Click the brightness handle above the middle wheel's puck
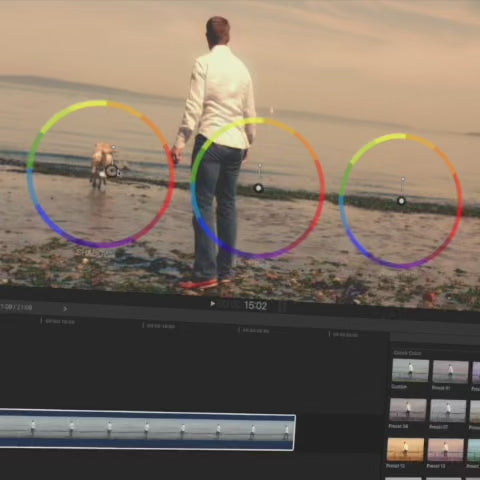This screenshot has height=480, width=480. tap(260, 165)
